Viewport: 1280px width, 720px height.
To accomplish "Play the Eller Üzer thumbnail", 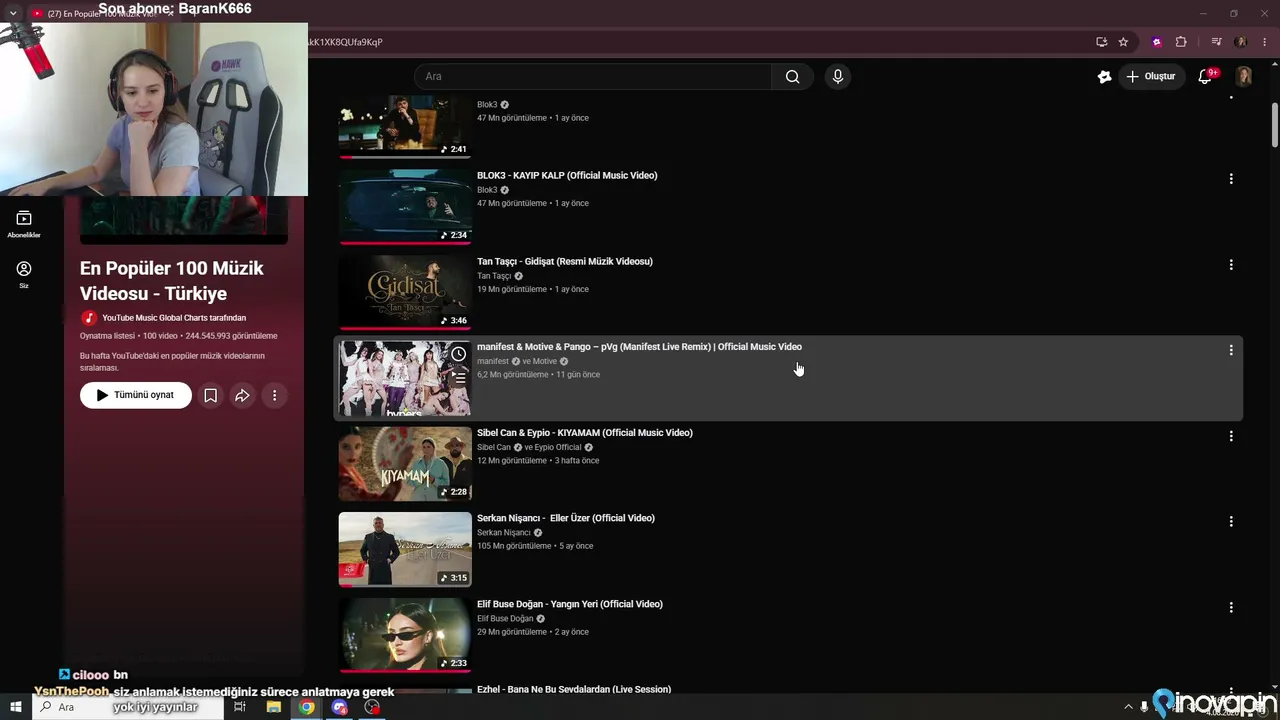I will point(405,549).
